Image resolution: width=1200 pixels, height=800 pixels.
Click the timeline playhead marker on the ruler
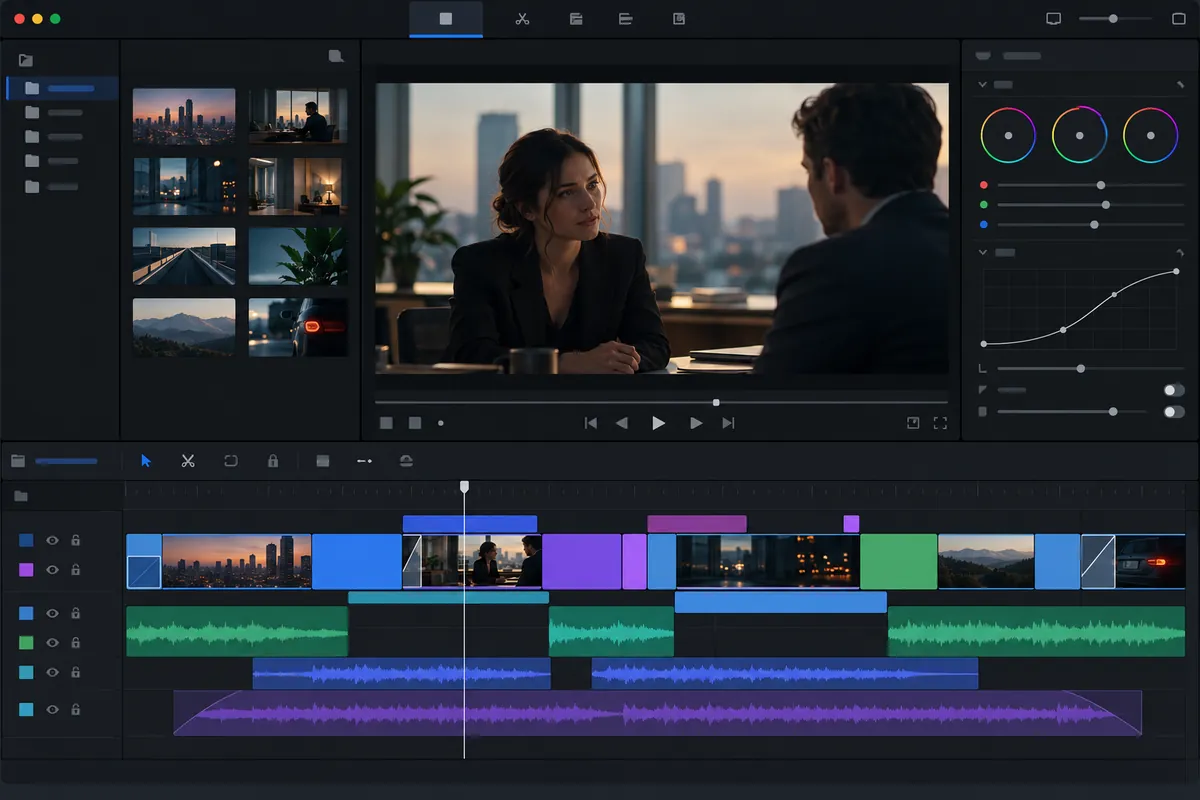pos(464,487)
